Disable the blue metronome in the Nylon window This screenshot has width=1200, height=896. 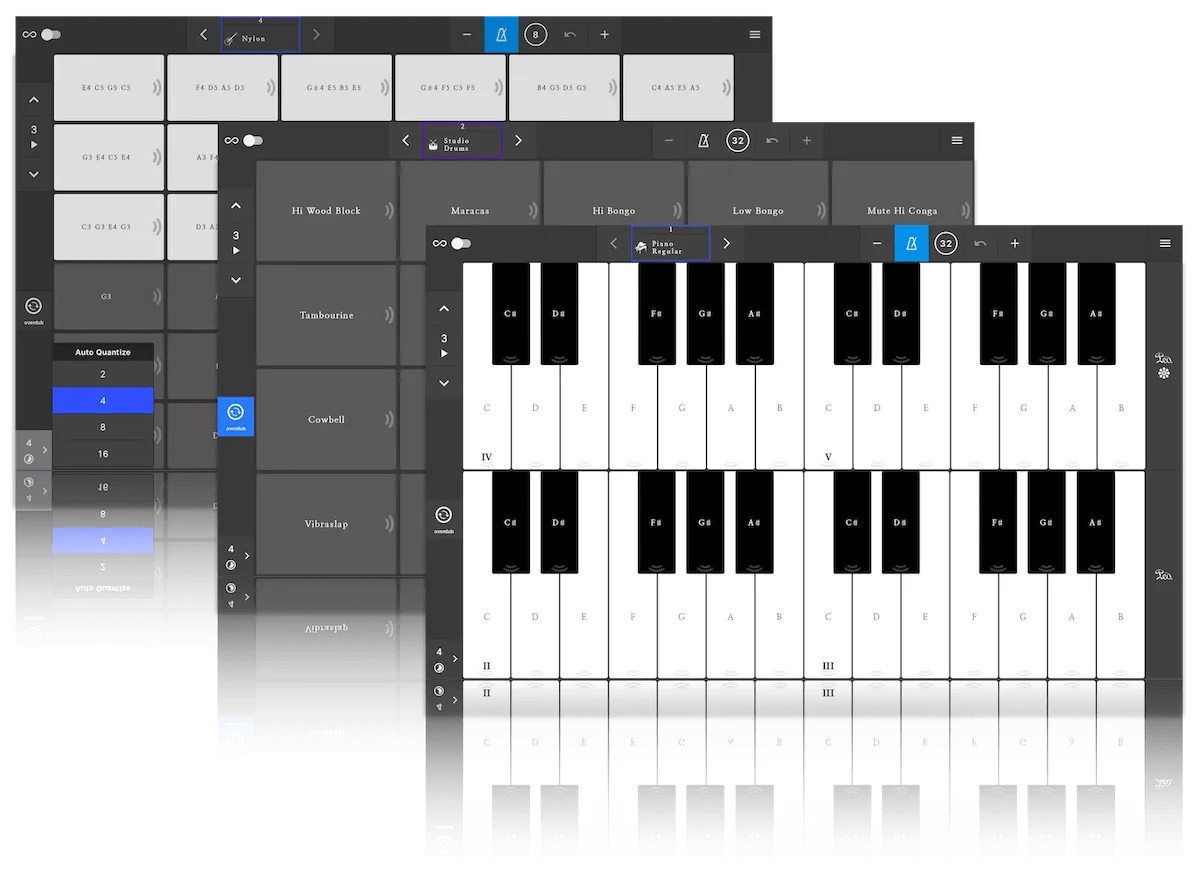501,34
